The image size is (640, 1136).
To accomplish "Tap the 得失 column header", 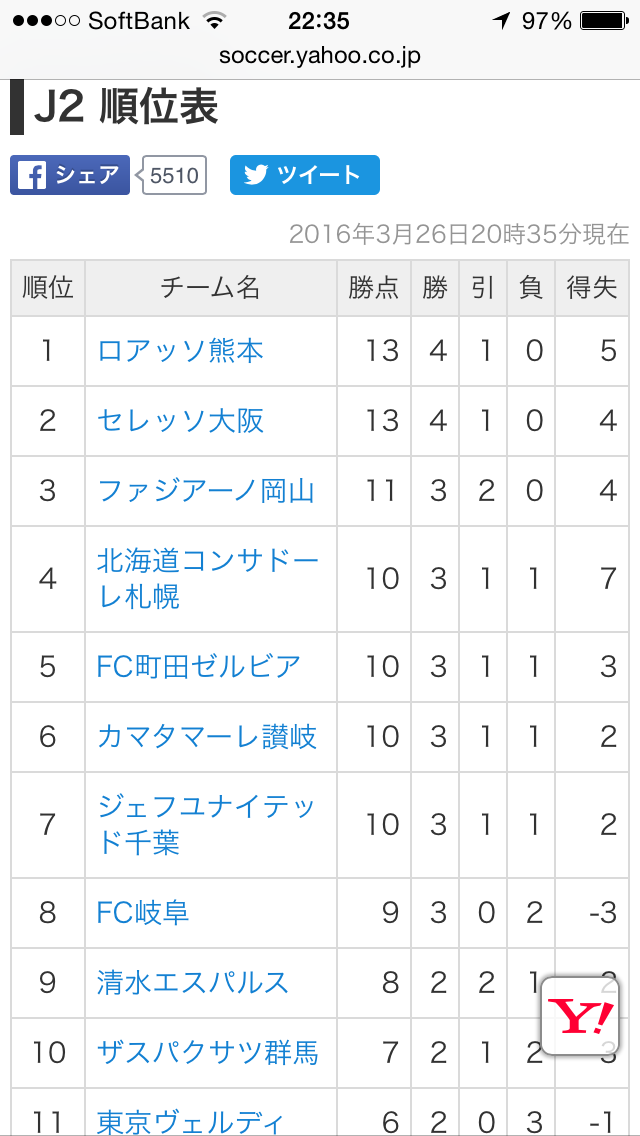I will (591, 288).
